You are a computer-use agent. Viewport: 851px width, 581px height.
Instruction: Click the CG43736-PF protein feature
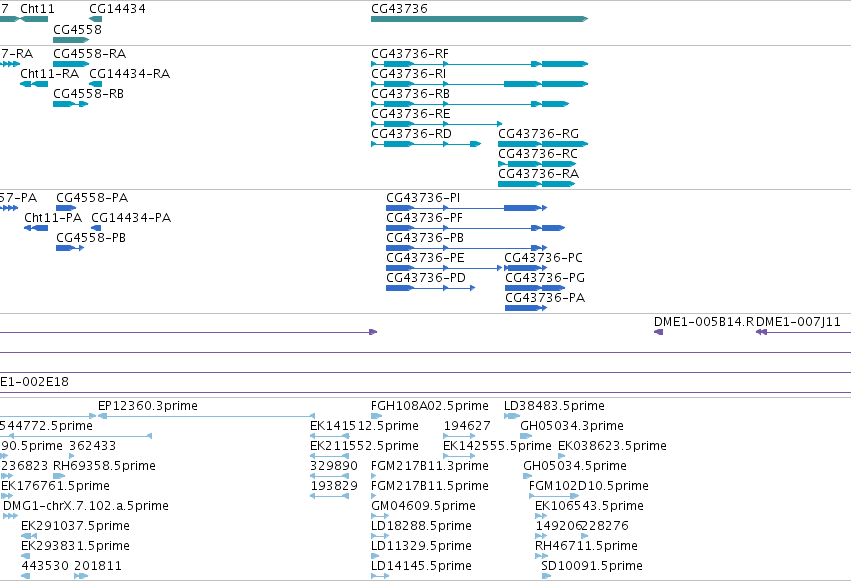coord(475,228)
